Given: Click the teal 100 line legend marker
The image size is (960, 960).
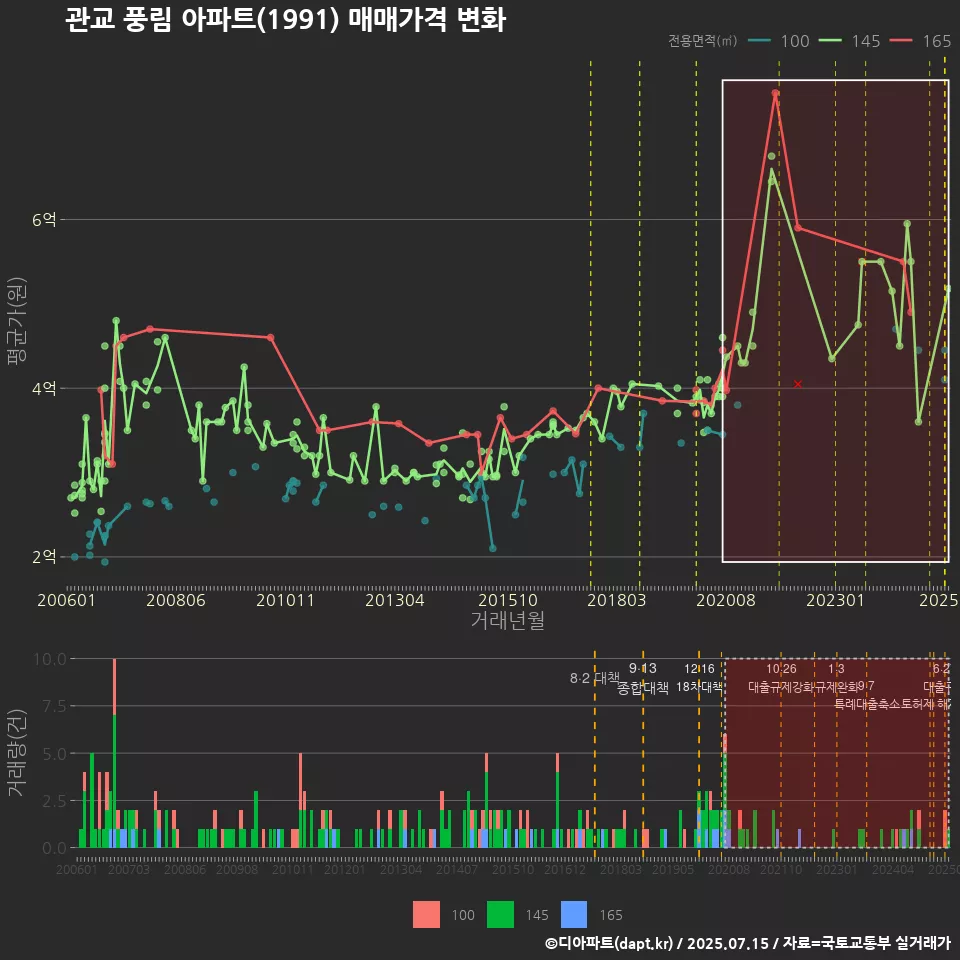Looking at the screenshot, I should click(759, 41).
